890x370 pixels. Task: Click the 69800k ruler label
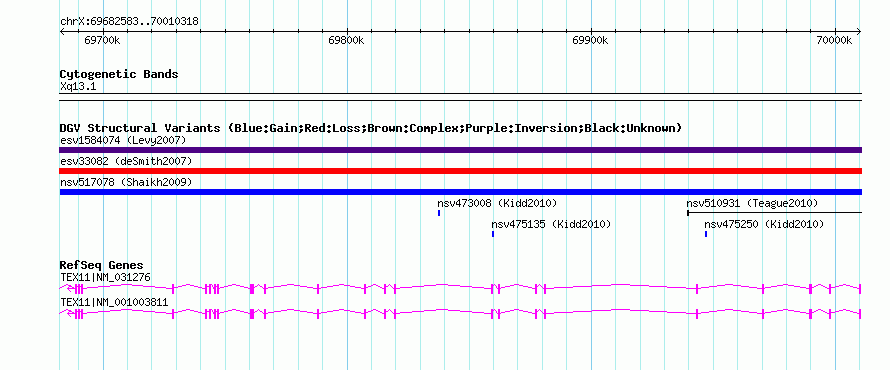346,40
